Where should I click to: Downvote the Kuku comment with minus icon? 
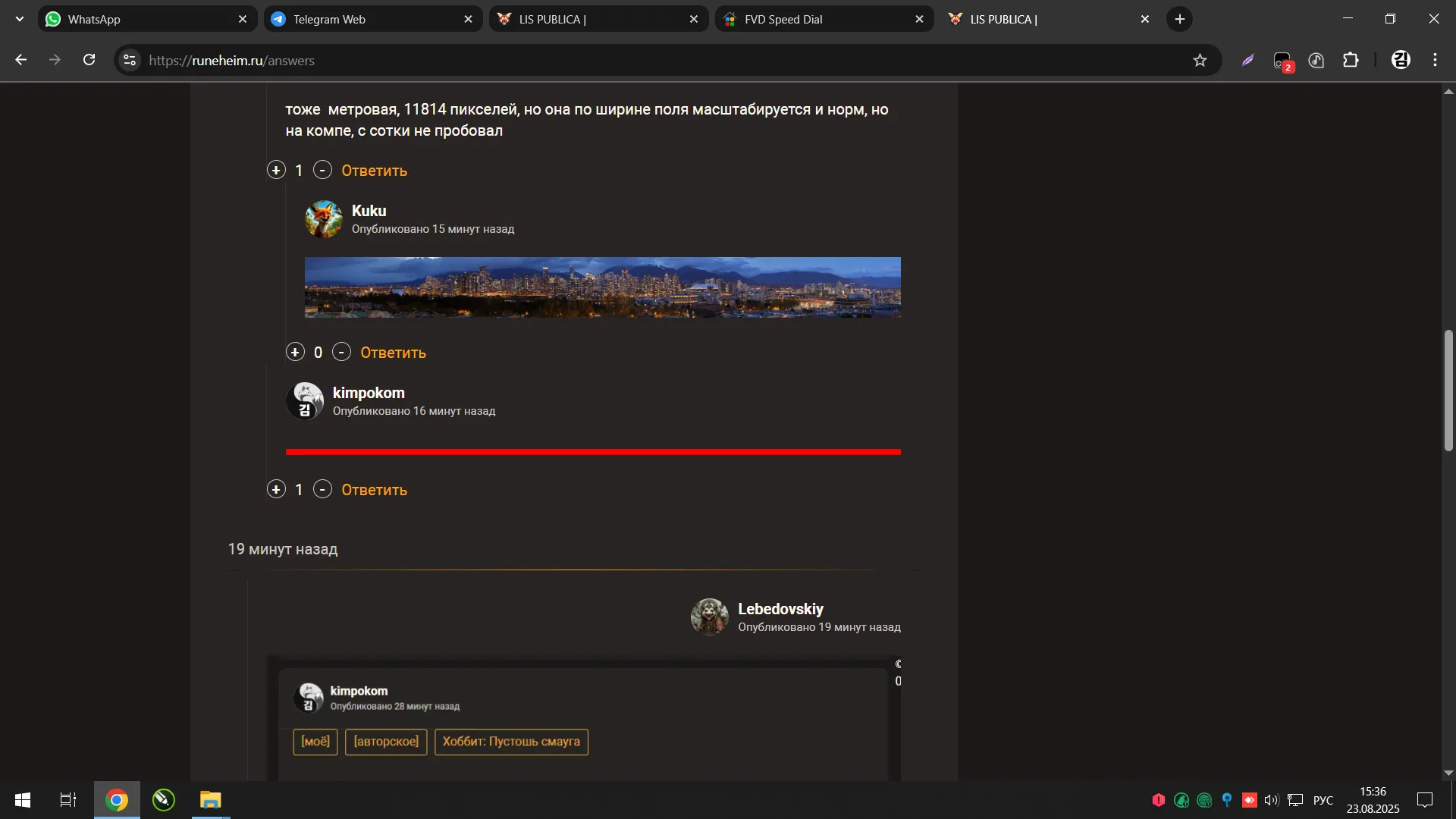[x=341, y=352]
